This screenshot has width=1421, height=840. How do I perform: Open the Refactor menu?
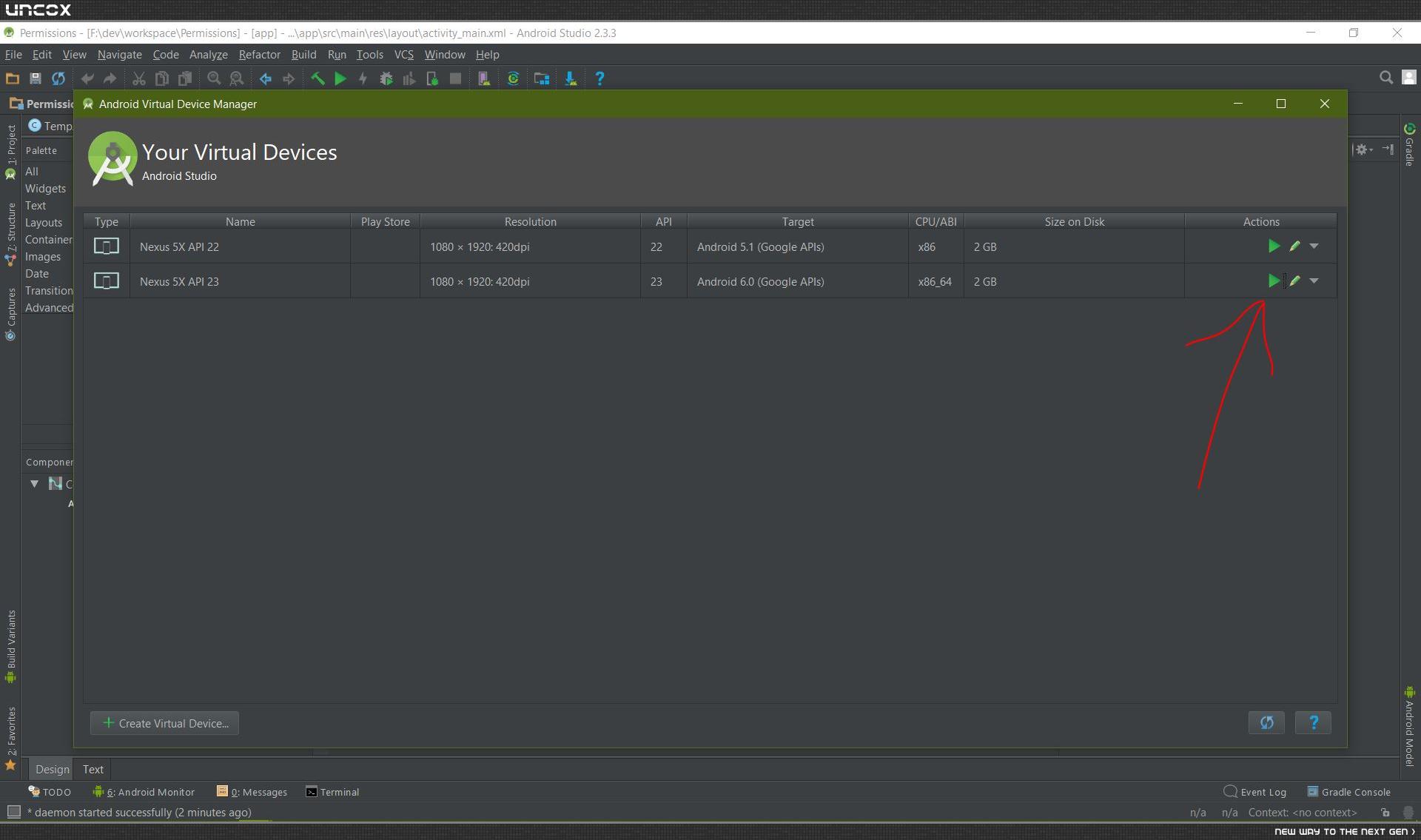[x=259, y=55]
